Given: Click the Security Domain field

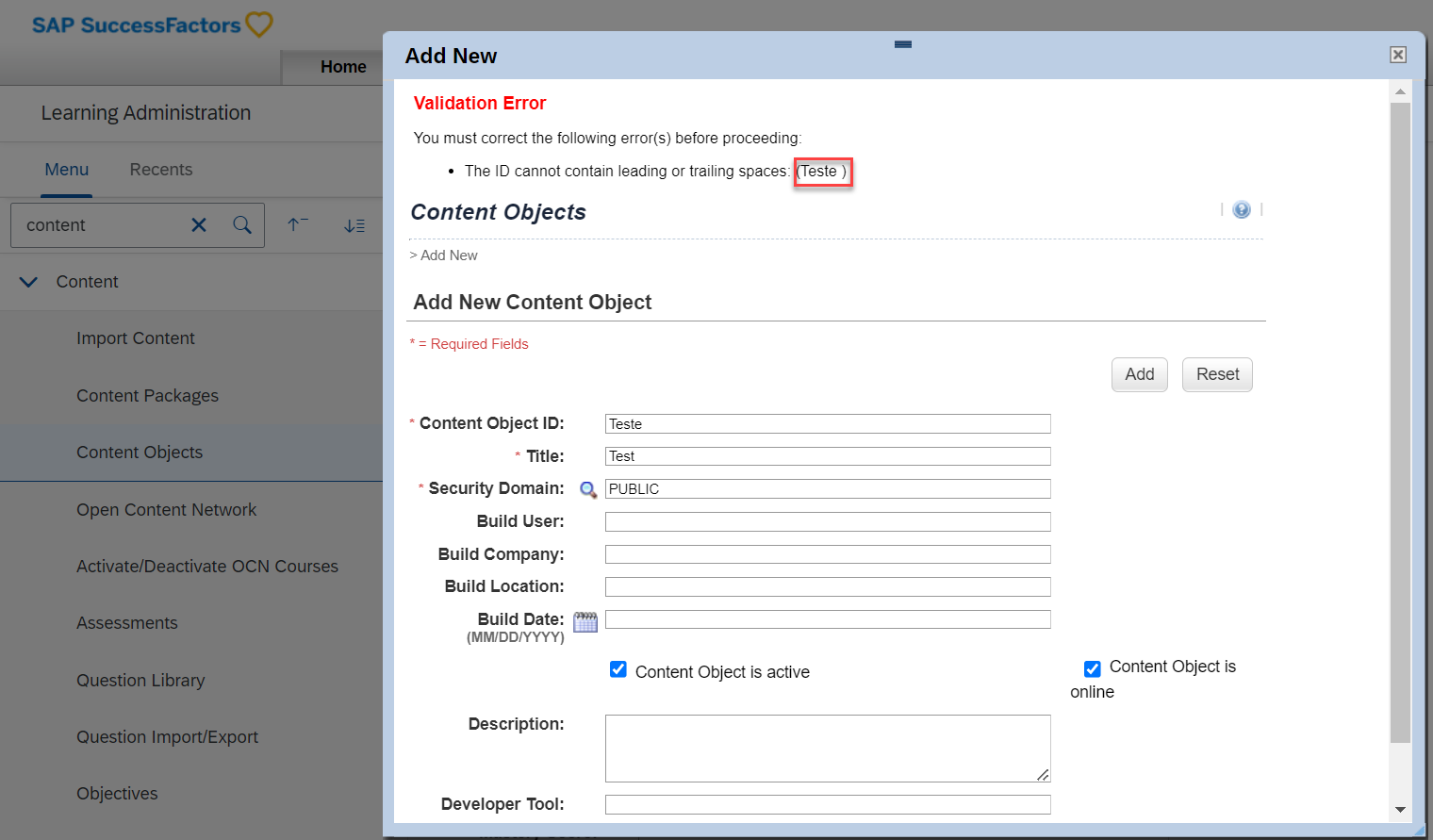Looking at the screenshot, I should click(828, 489).
